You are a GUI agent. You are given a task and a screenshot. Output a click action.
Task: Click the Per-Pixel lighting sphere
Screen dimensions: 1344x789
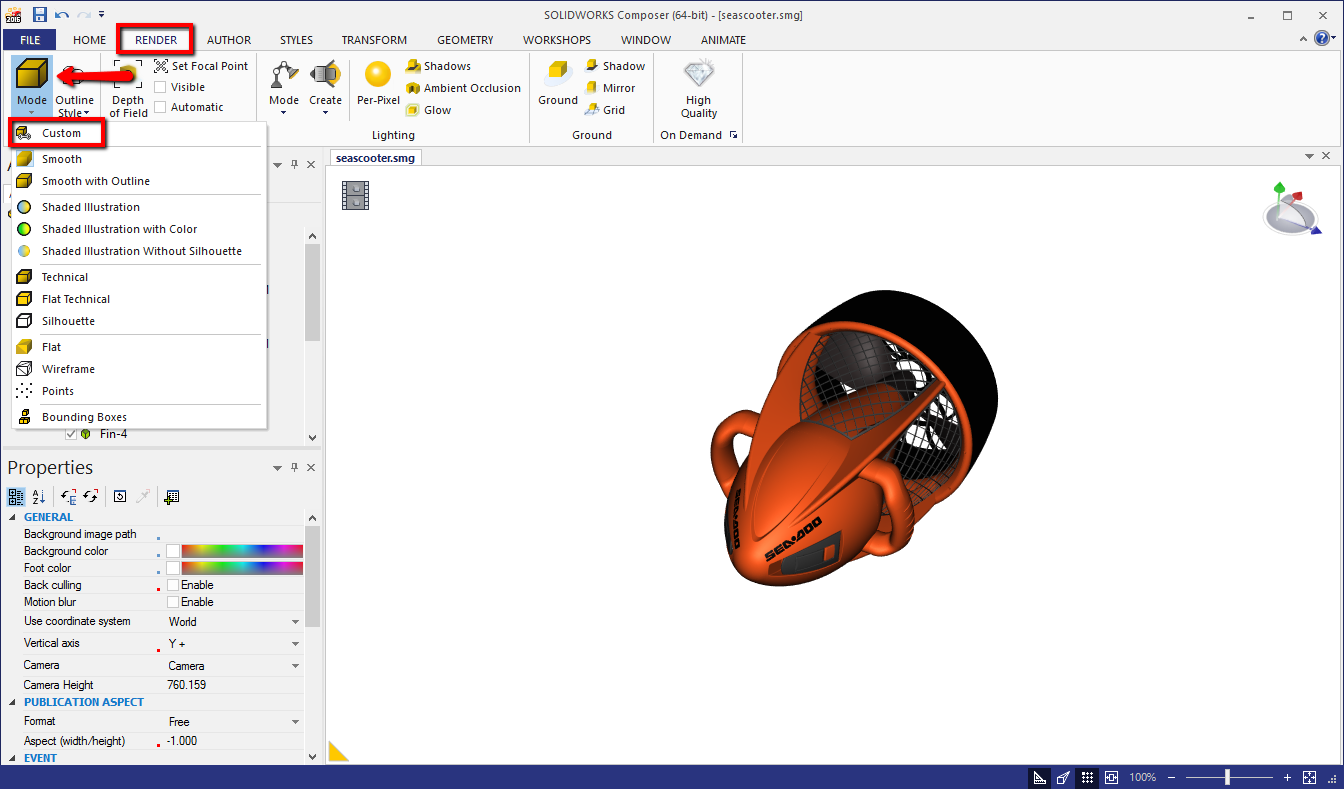click(378, 75)
